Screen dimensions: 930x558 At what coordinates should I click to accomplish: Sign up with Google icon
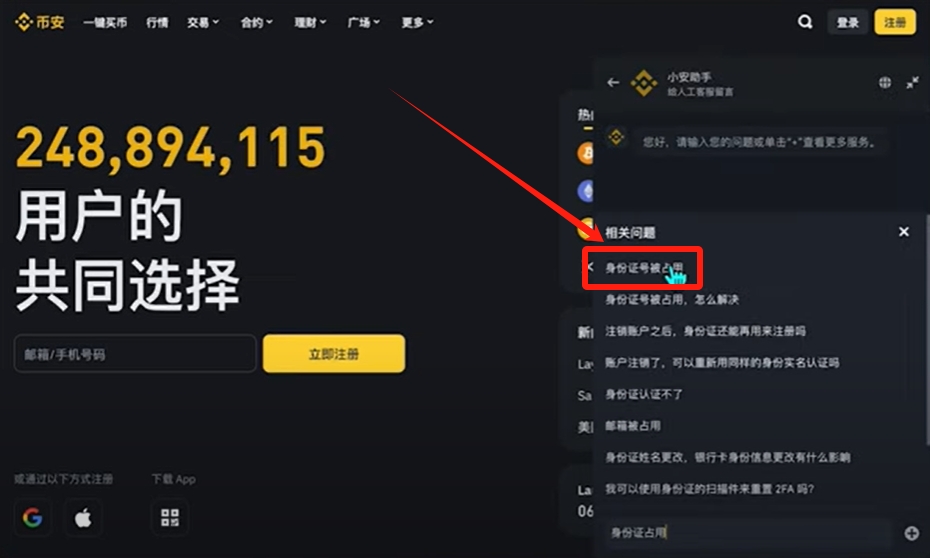pos(33,518)
